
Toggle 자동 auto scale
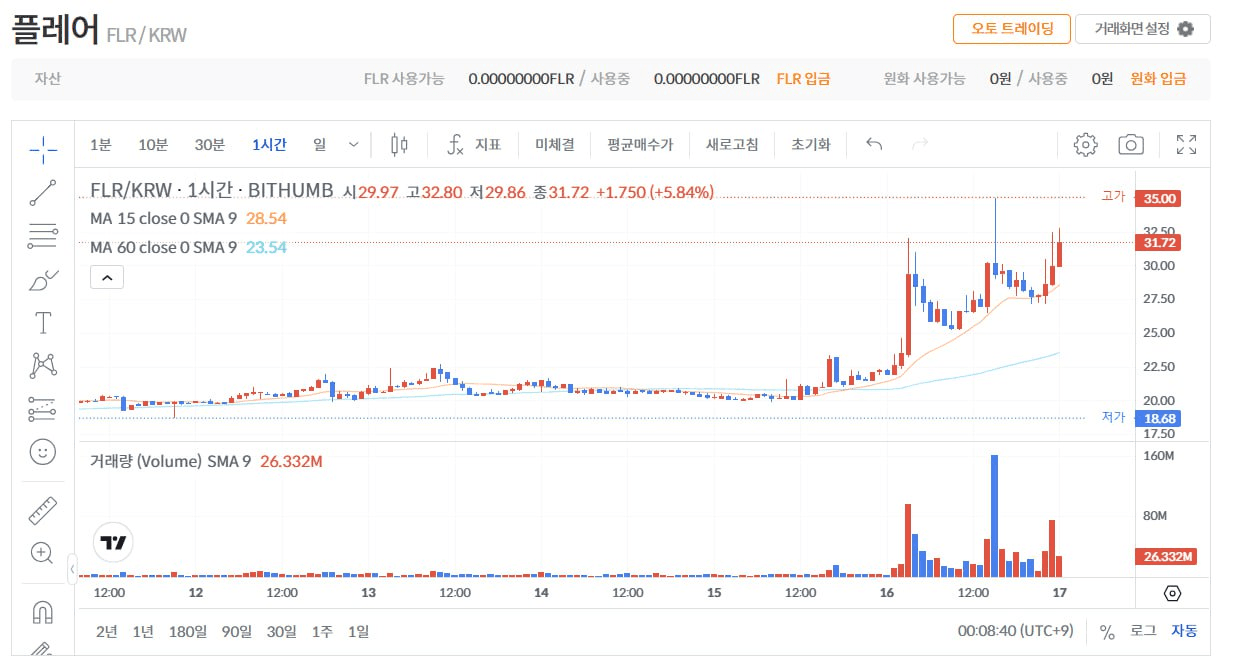click(x=1184, y=631)
